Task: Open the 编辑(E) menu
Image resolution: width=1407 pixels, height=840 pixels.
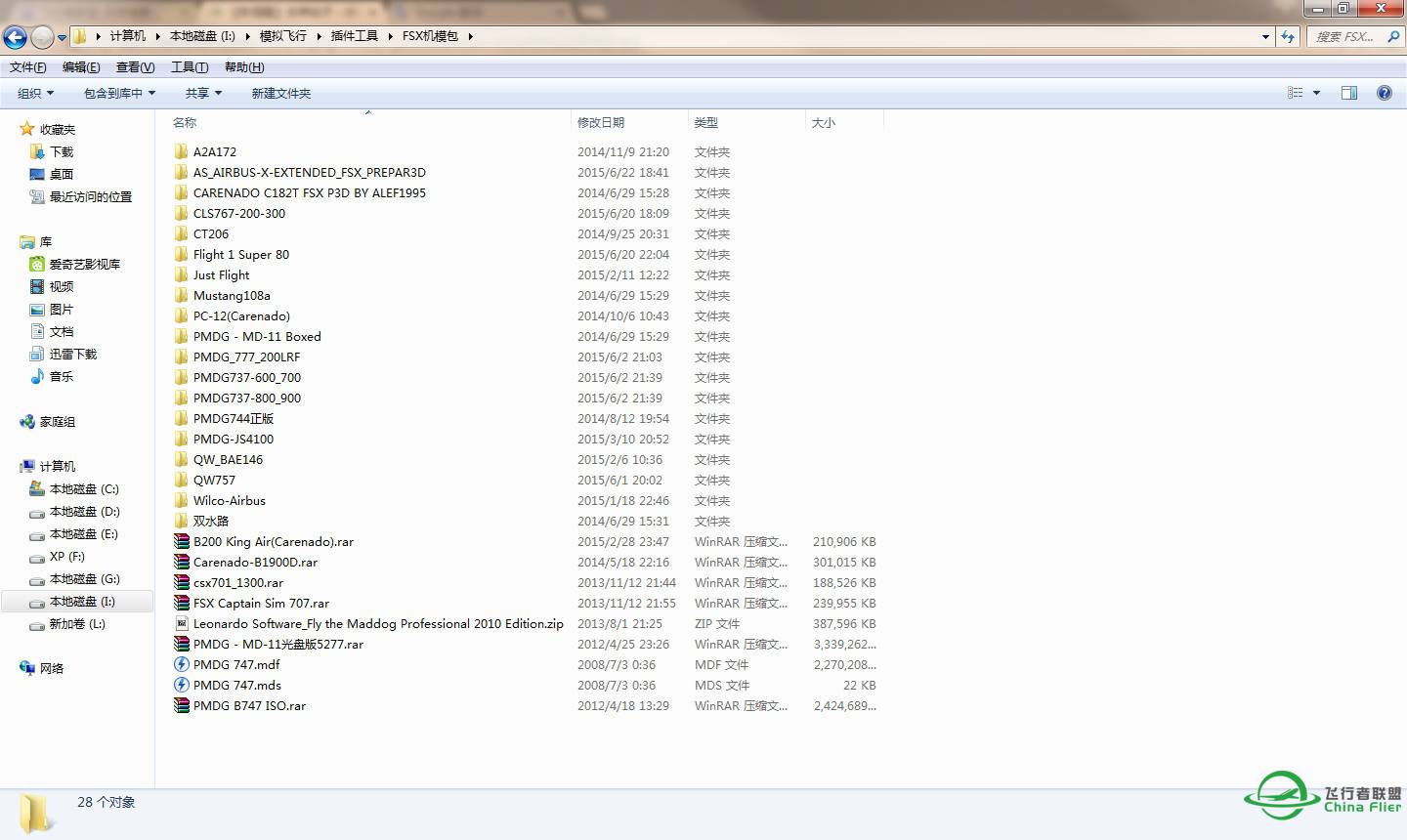Action: pos(81,67)
